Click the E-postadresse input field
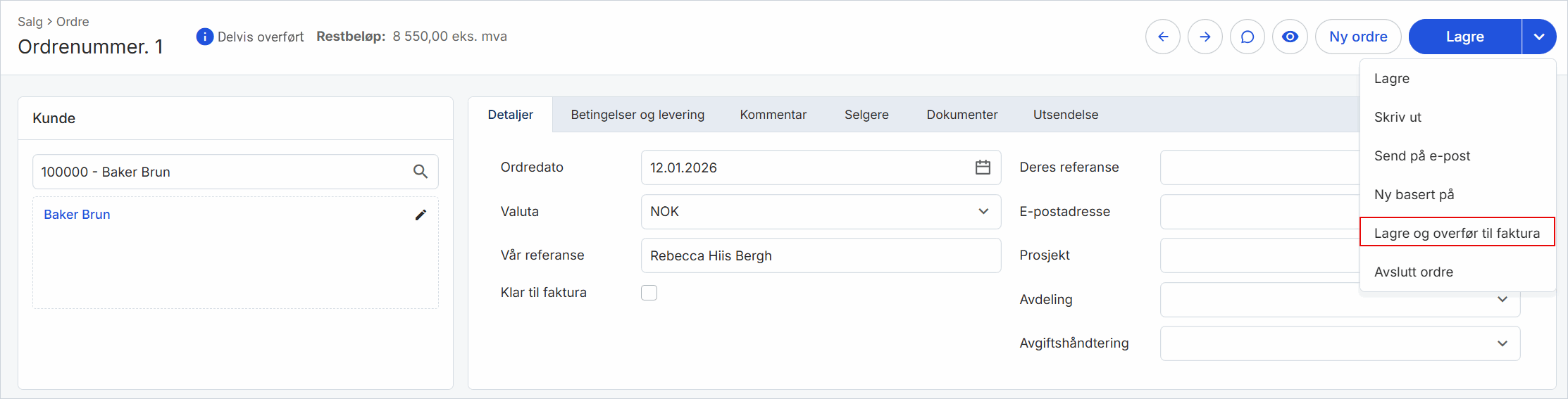 tap(1259, 212)
